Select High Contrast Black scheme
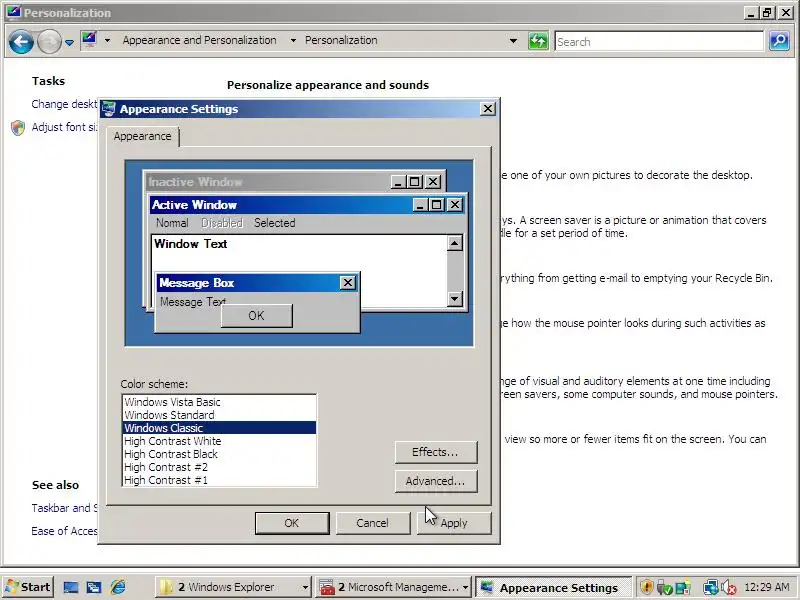800x600 pixels. click(219, 454)
